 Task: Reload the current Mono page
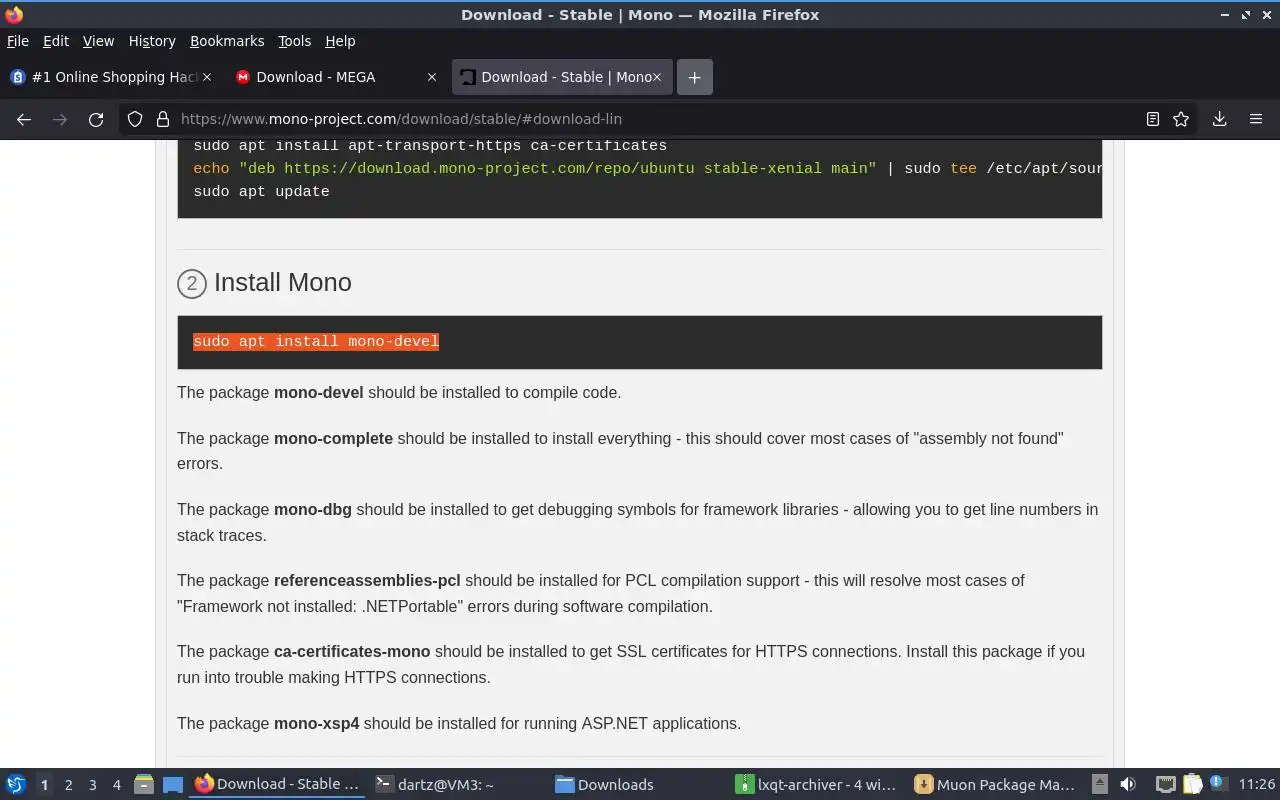coord(96,119)
